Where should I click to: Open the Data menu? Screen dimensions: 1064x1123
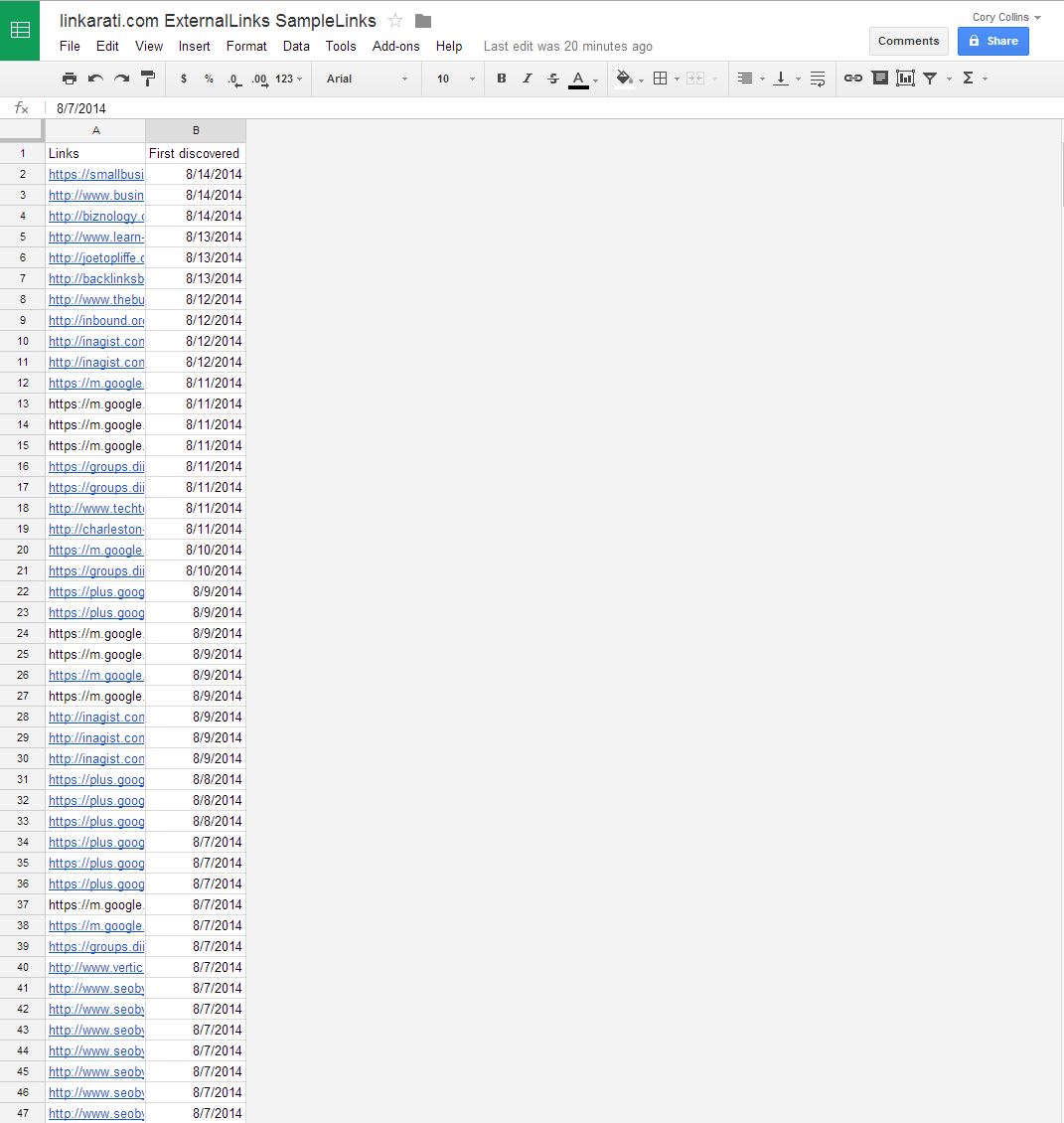pyautogui.click(x=296, y=46)
